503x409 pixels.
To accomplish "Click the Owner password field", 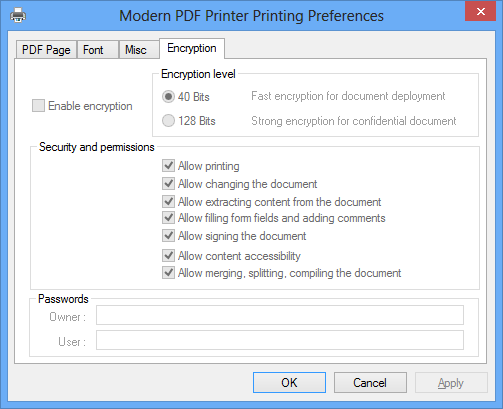I will click(x=280, y=315).
